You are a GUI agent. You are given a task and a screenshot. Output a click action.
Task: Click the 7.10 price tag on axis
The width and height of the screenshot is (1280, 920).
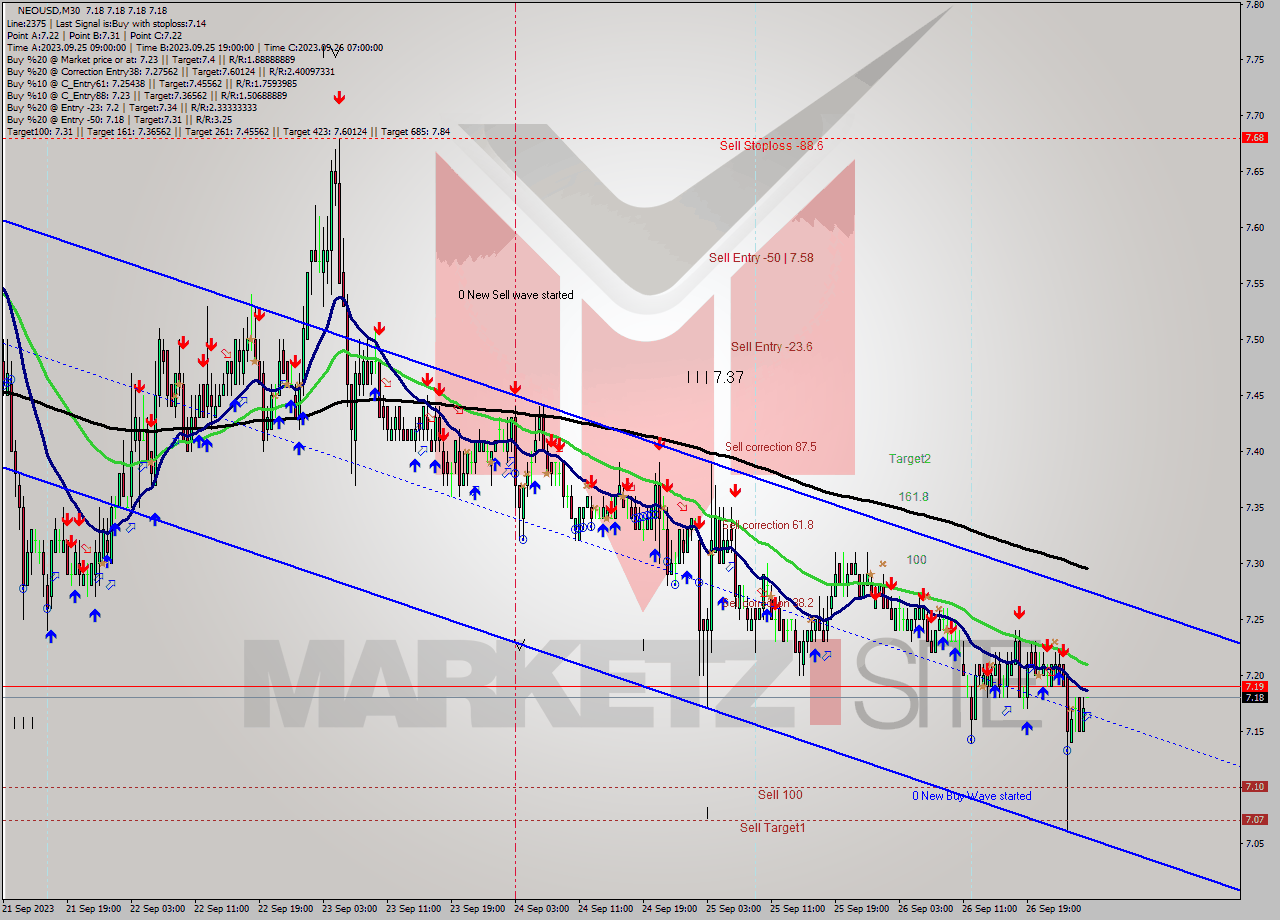[1255, 787]
